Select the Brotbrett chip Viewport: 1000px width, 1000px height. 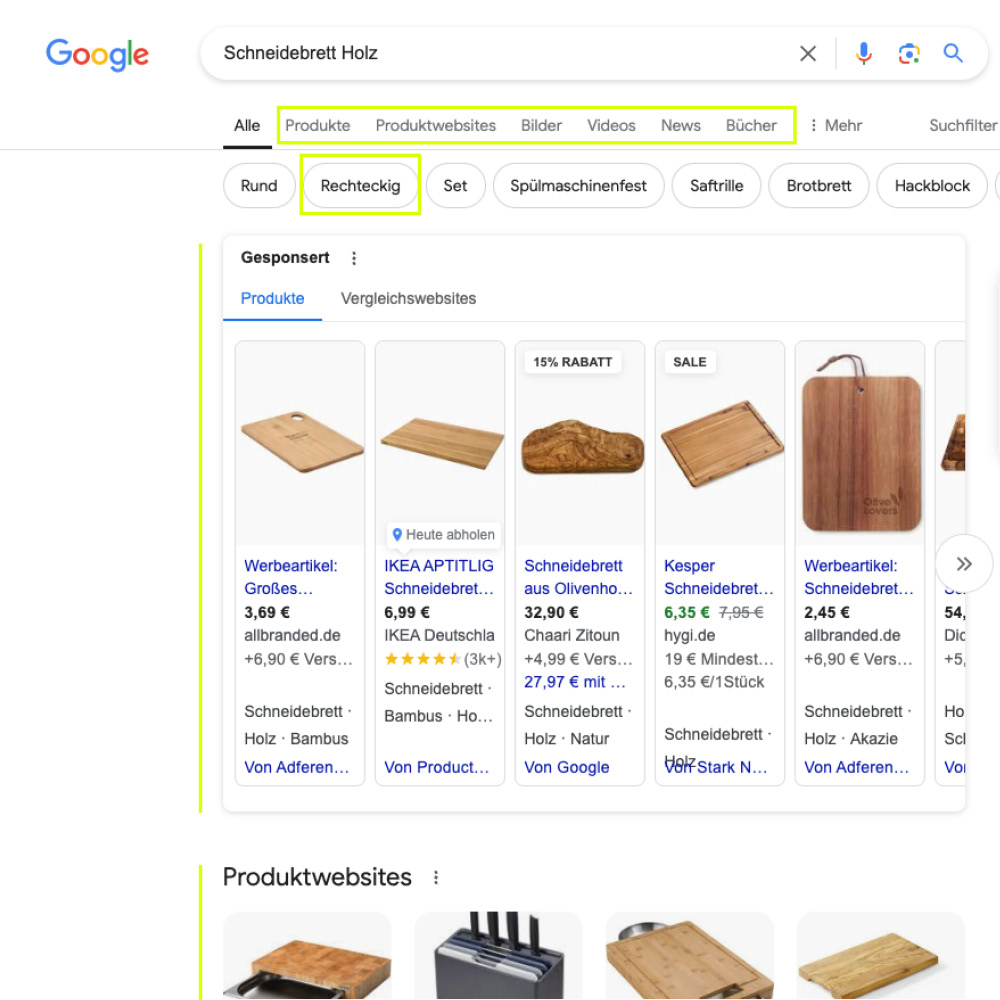[818, 186]
